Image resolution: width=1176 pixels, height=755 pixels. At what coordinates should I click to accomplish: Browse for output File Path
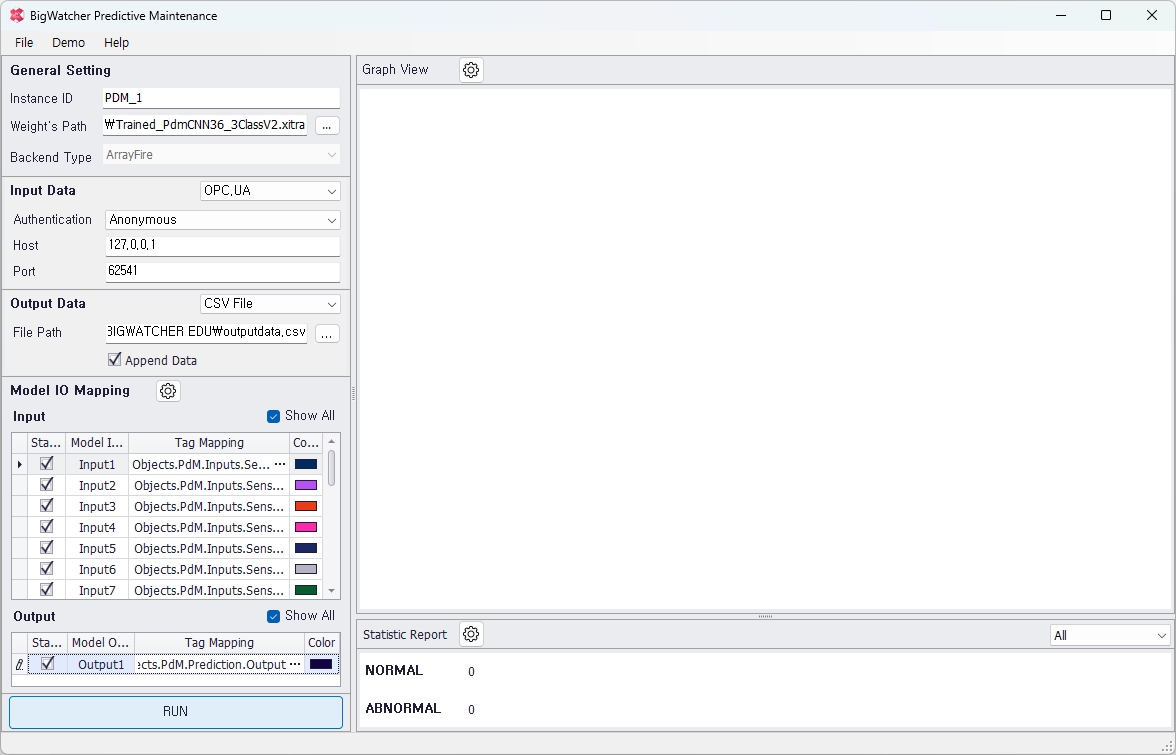point(327,333)
